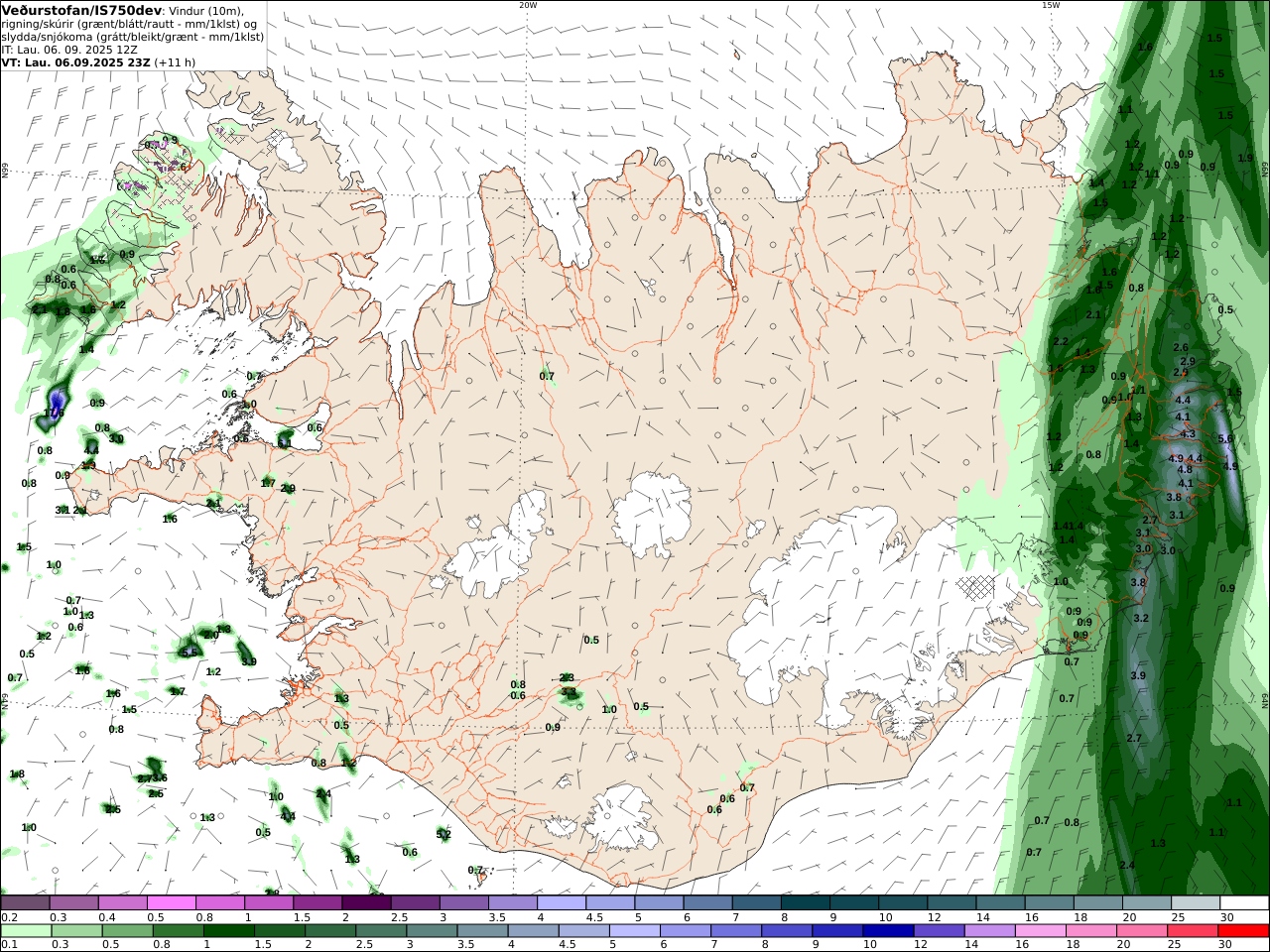Click the bright red swatch above 30 in rain legend
The image size is (1270, 952).
click(x=1243, y=930)
